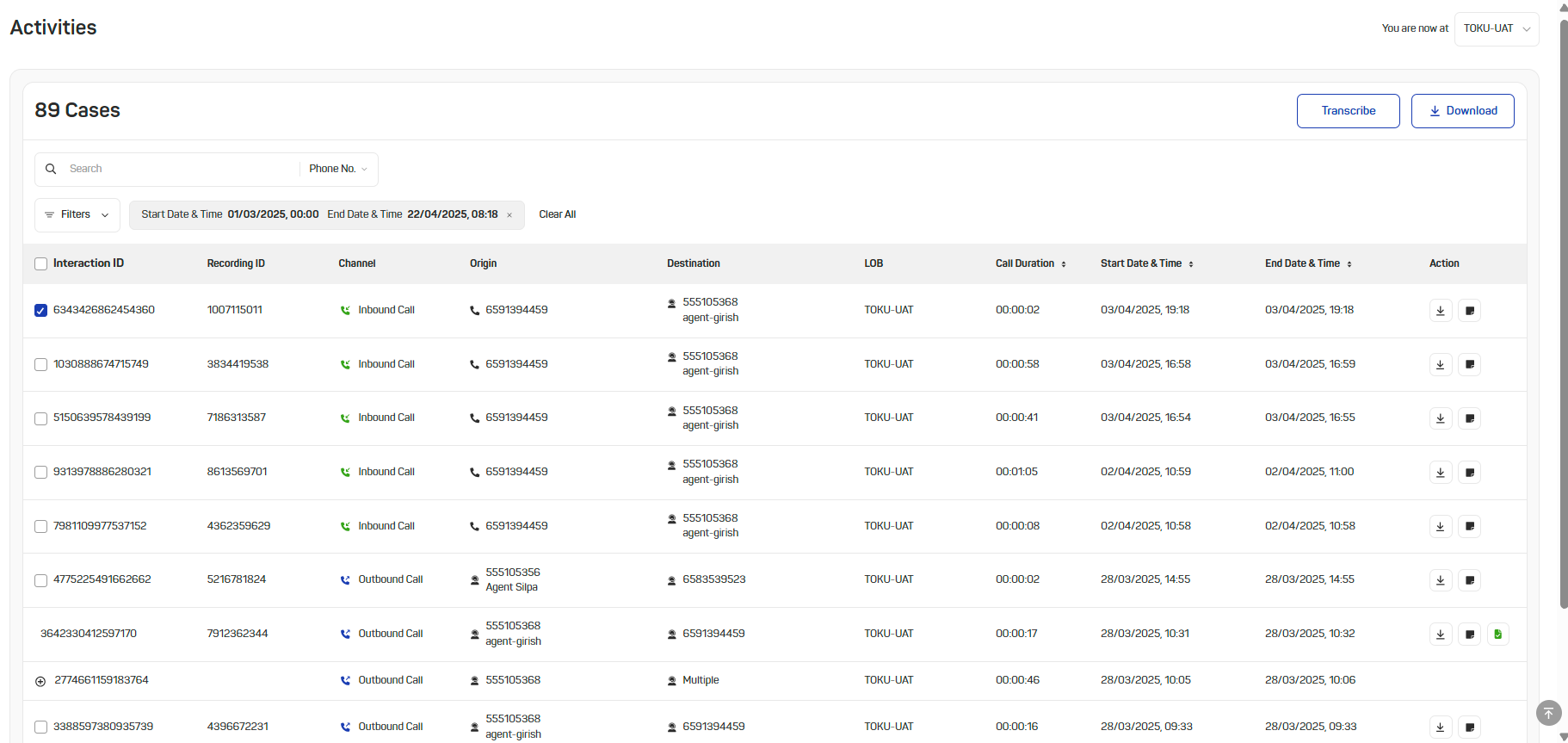
Task: Download recording for interaction 5150639578439199
Action: pos(1441,418)
